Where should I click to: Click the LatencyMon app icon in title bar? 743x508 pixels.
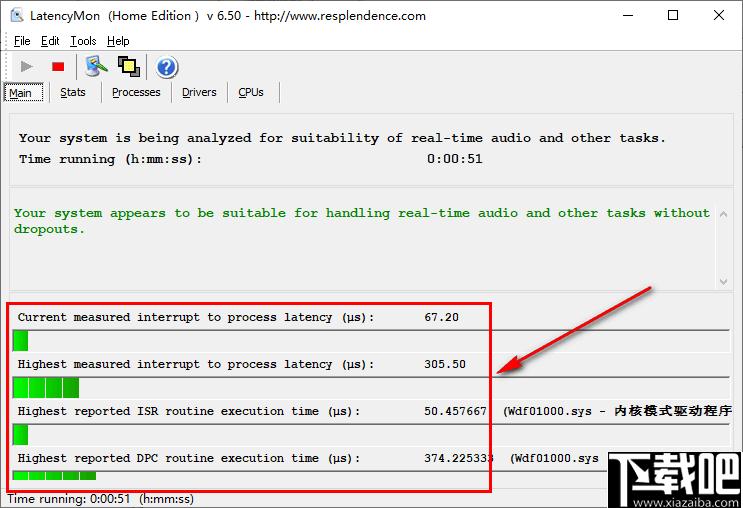(x=17, y=16)
